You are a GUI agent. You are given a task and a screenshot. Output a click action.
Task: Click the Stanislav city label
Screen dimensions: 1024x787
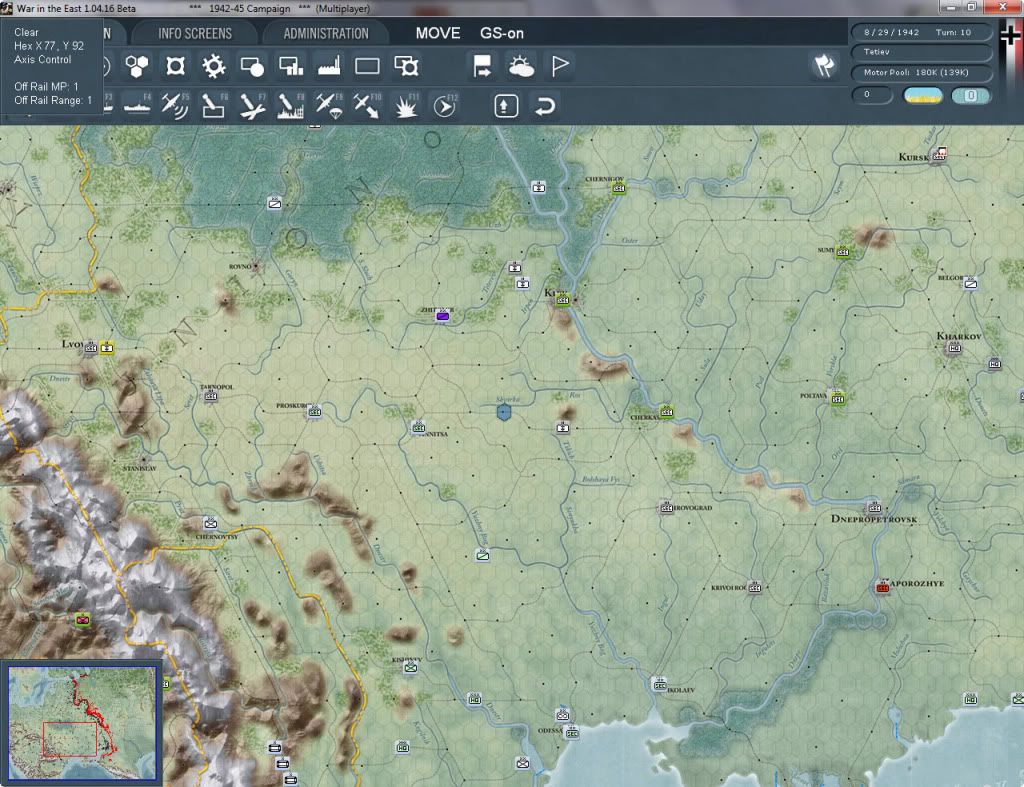[x=140, y=468]
